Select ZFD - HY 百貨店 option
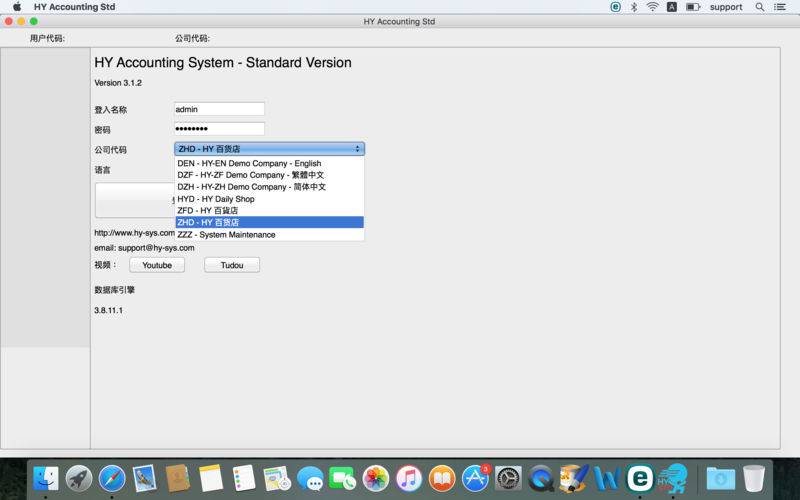This screenshot has height=500, width=800. point(269,210)
